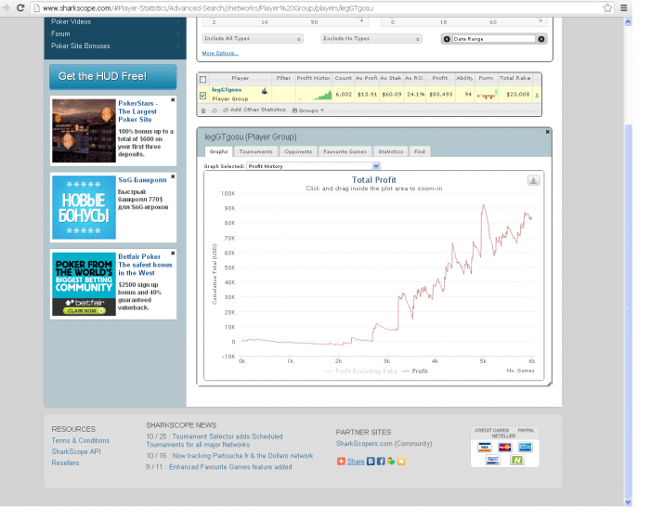Viewport: 650px width, 520px height.
Task: Open the SharkScopers.com community link
Action: pyautogui.click(x=364, y=444)
